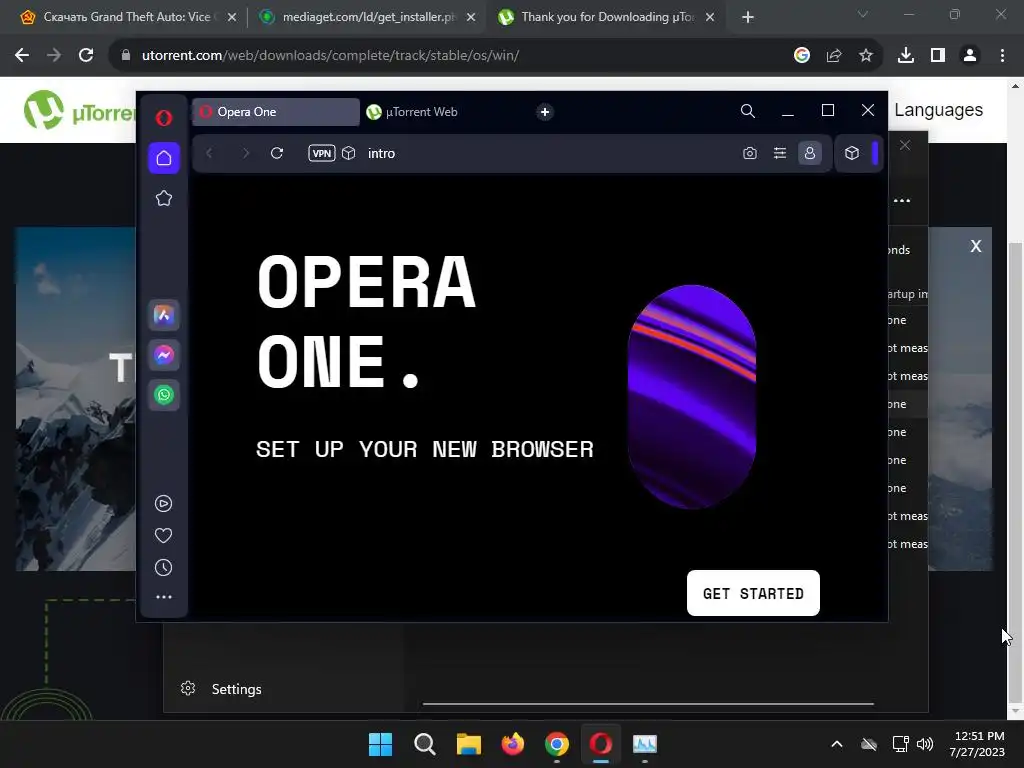Click the GET STARTED button

tap(753, 593)
